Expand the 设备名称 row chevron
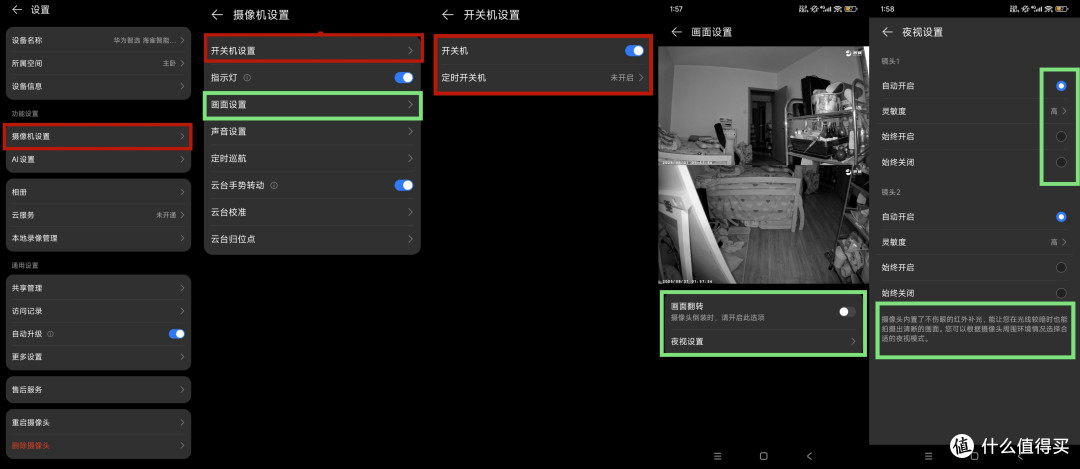Screen dimensions: 1080x469 point(182,41)
